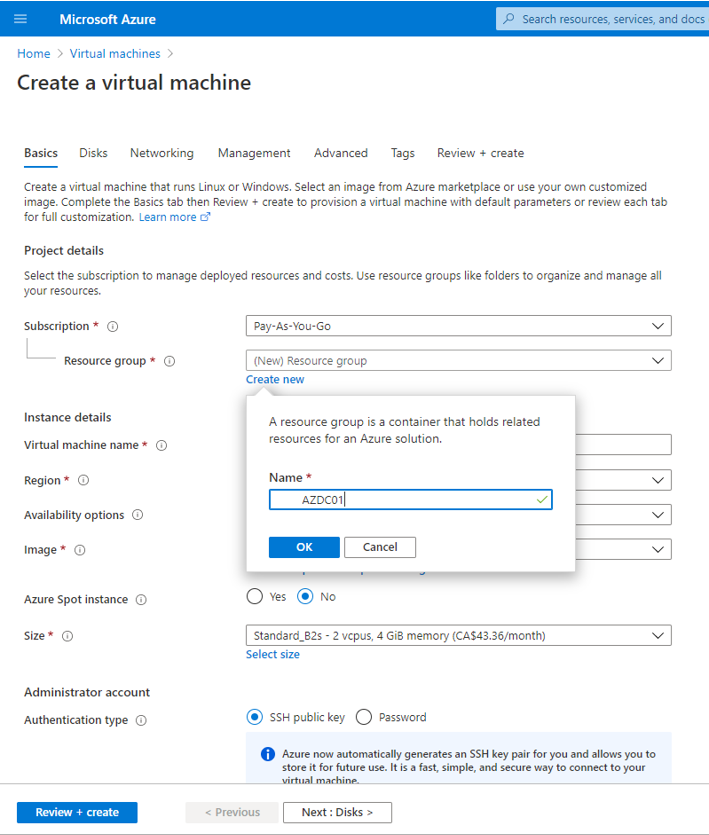
Task: Show info tooltip for Authentication type
Action: [141, 721]
